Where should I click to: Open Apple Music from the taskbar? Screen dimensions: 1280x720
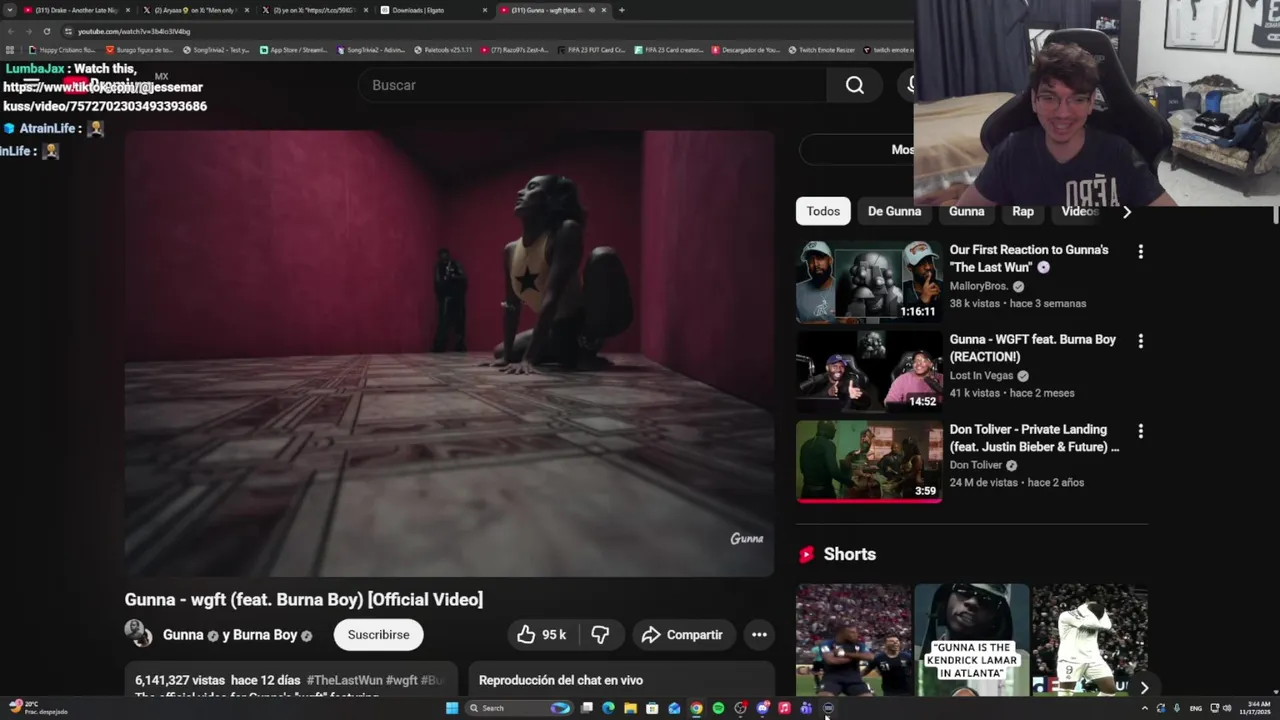[784, 708]
